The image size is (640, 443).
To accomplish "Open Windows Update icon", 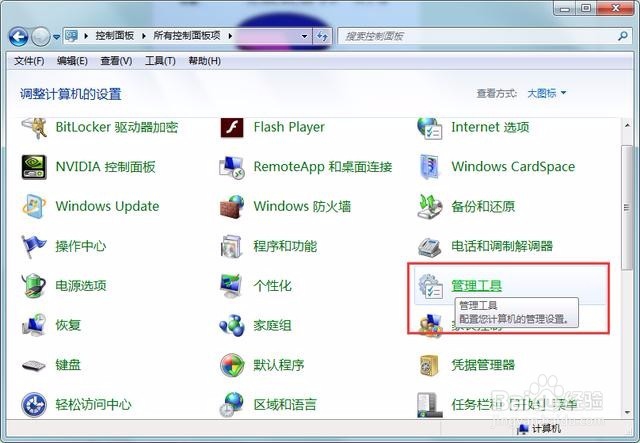I will point(34,207).
